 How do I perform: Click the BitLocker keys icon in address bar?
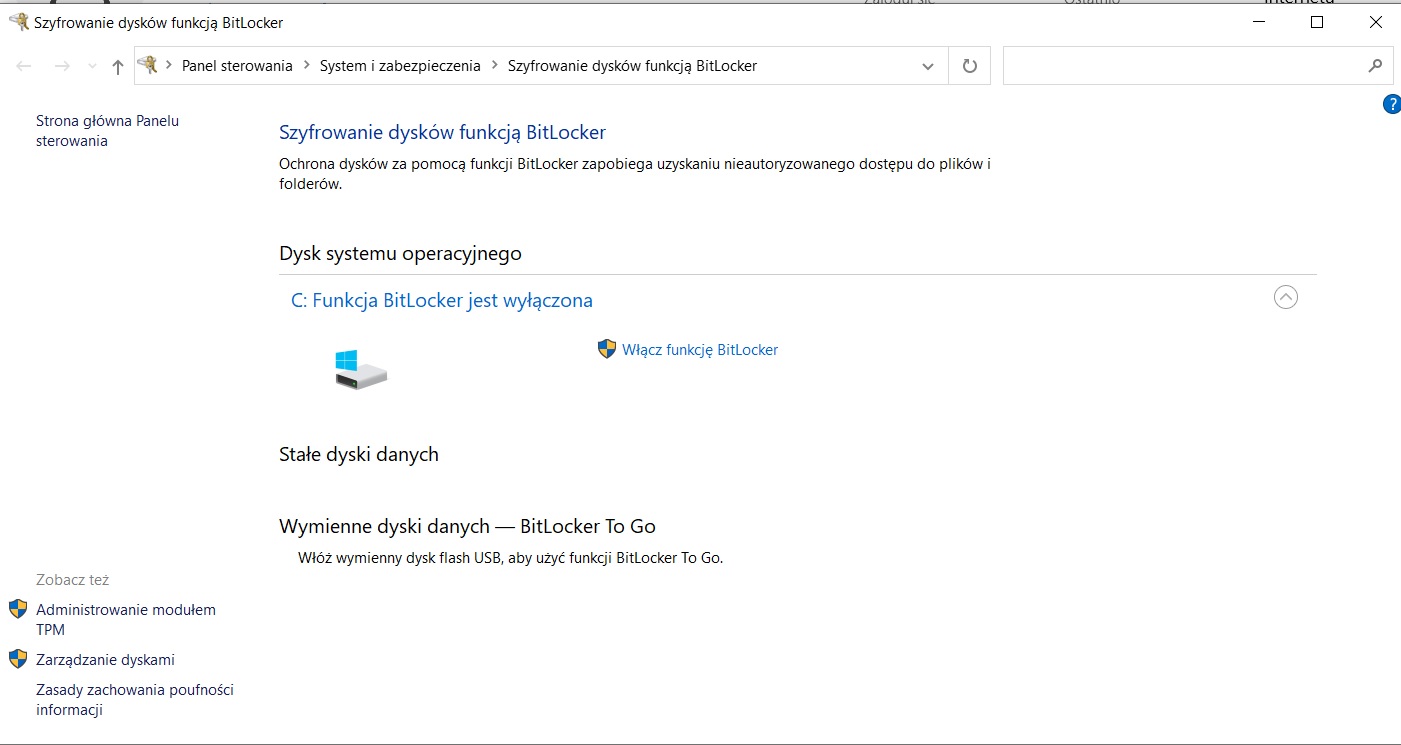point(148,65)
